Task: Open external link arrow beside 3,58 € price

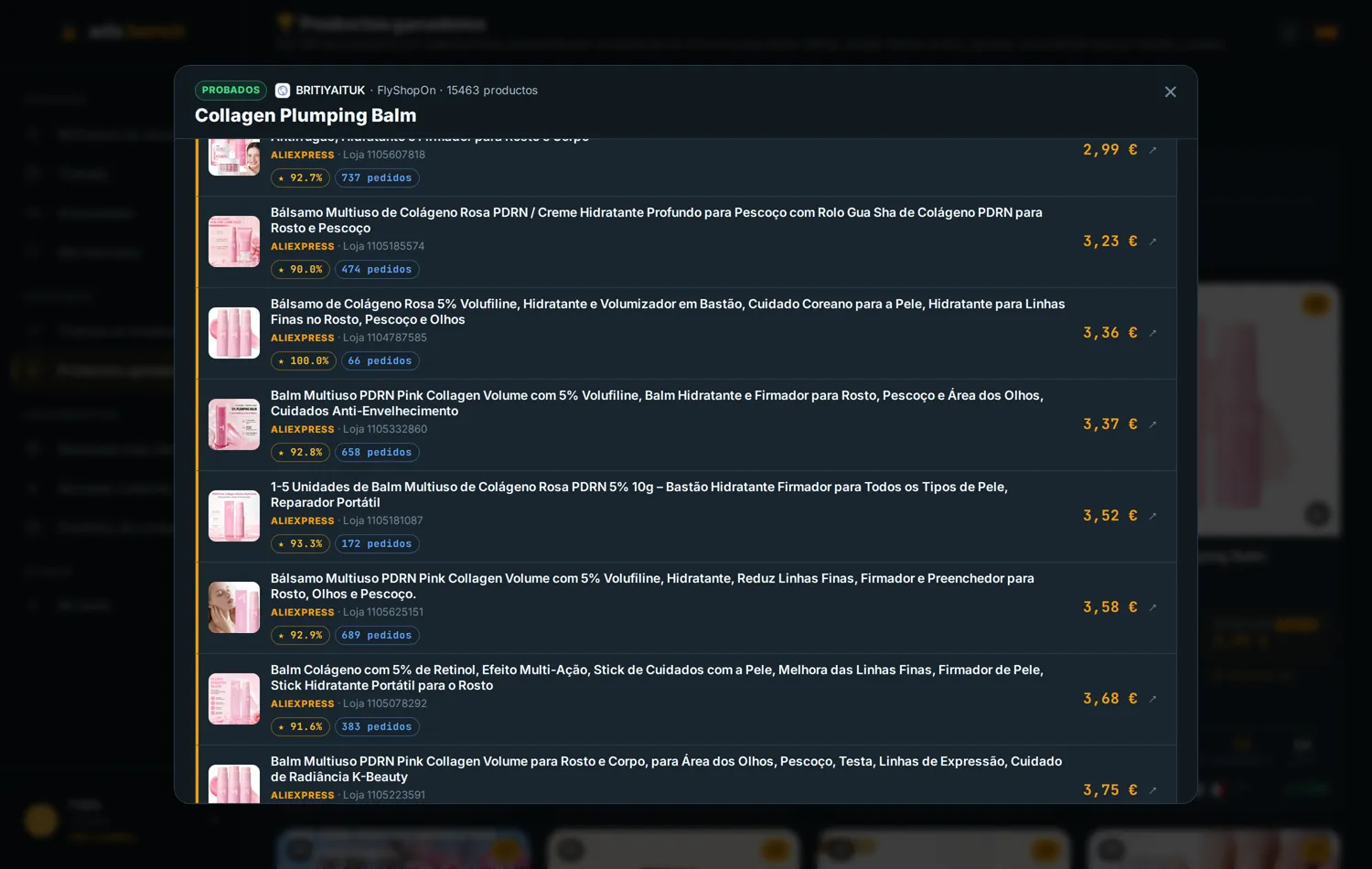Action: 1152,607
